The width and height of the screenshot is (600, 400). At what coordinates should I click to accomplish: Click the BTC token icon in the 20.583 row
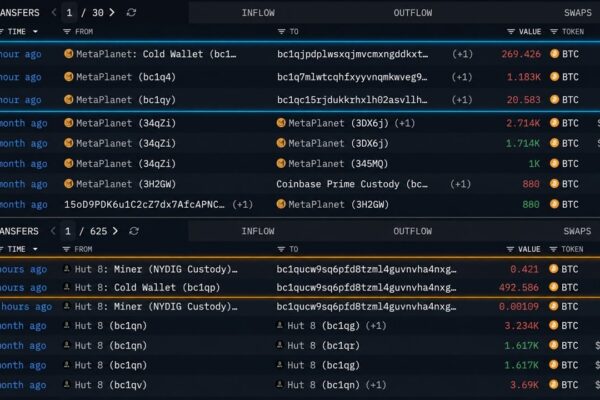pos(554,100)
